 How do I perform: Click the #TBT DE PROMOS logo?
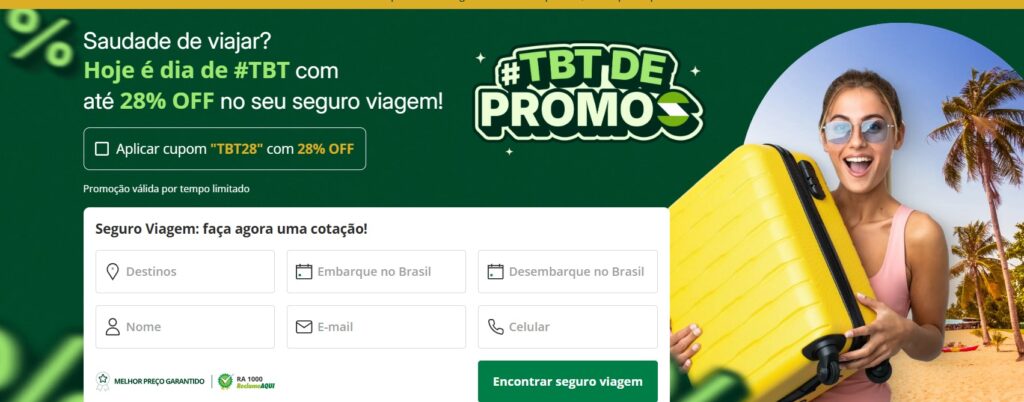coord(588,93)
